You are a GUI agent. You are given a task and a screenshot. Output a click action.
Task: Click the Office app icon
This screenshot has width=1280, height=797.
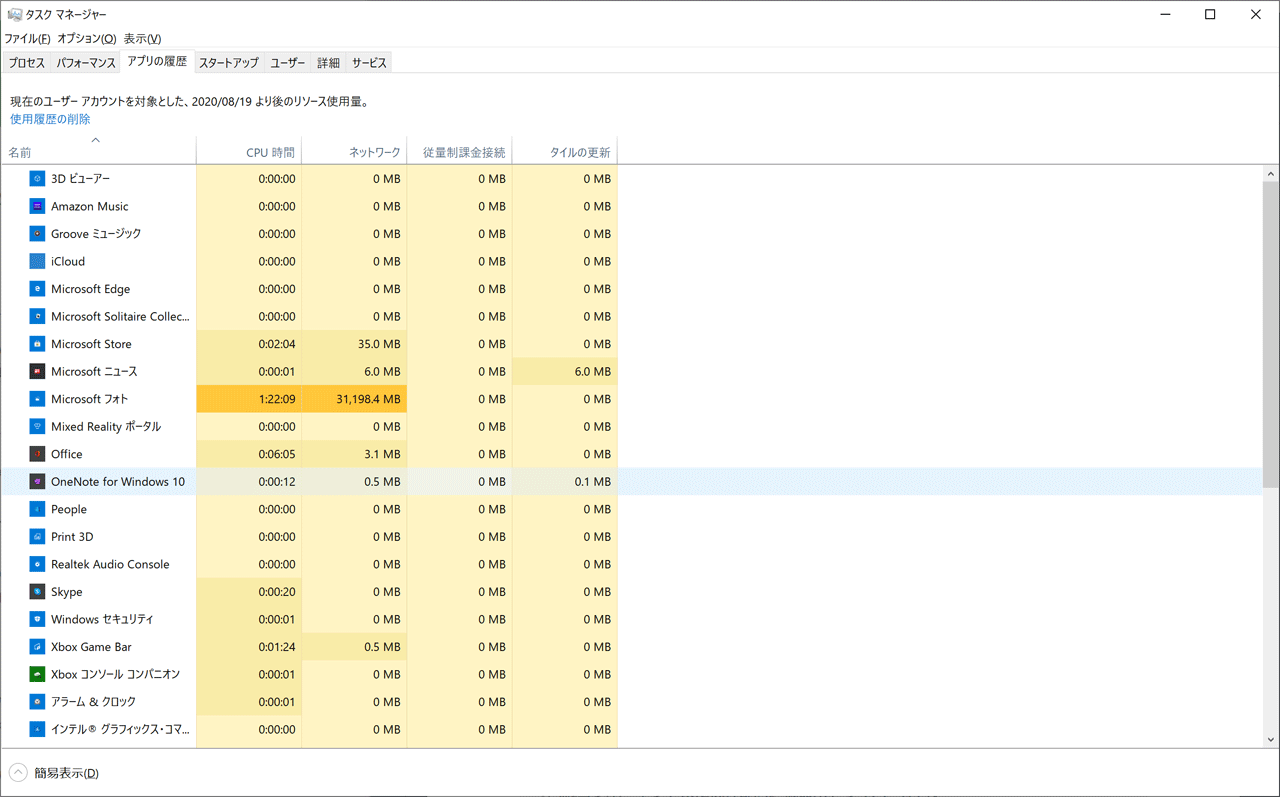37,454
